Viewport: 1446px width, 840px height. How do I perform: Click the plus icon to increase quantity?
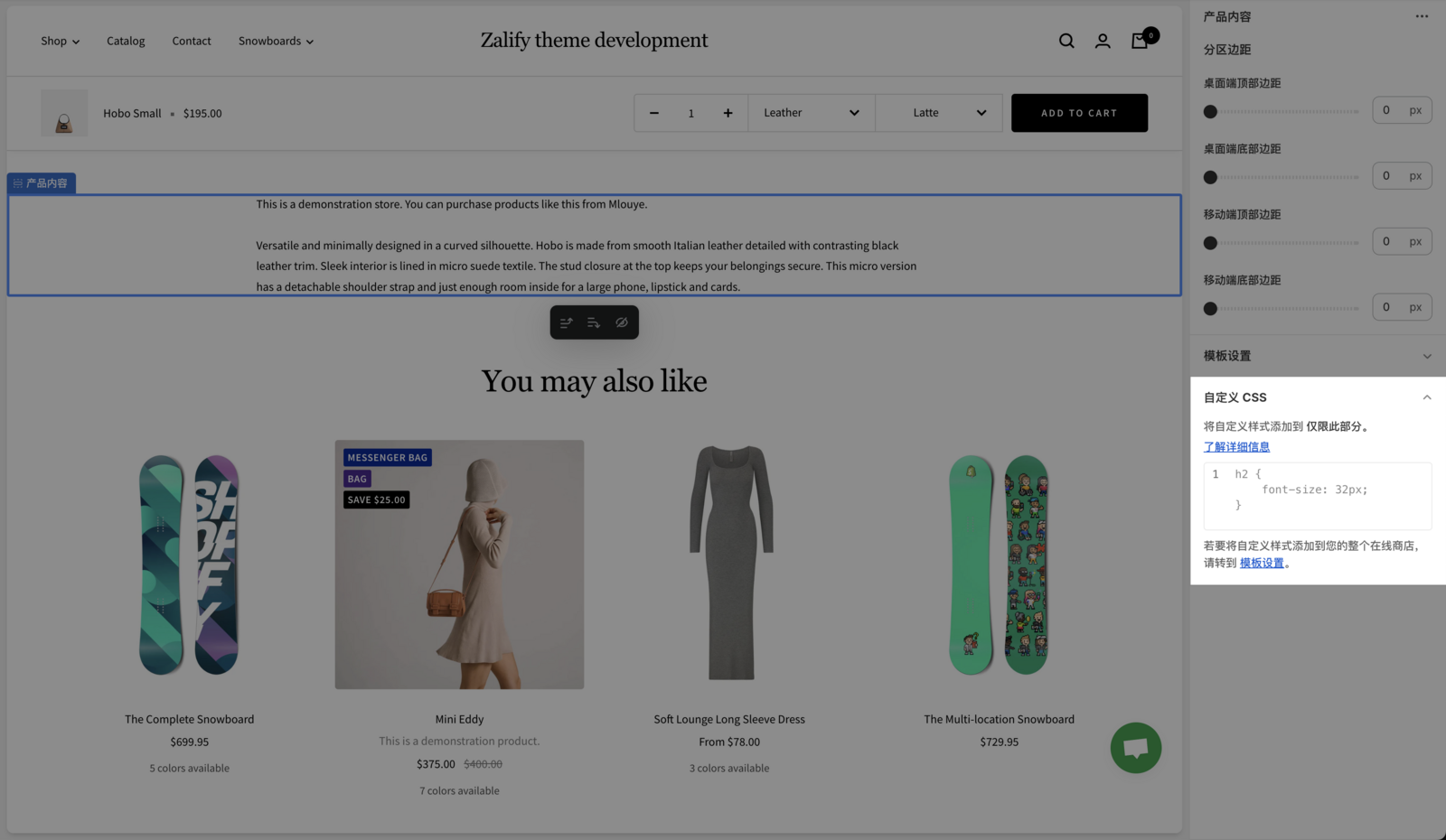click(x=728, y=114)
